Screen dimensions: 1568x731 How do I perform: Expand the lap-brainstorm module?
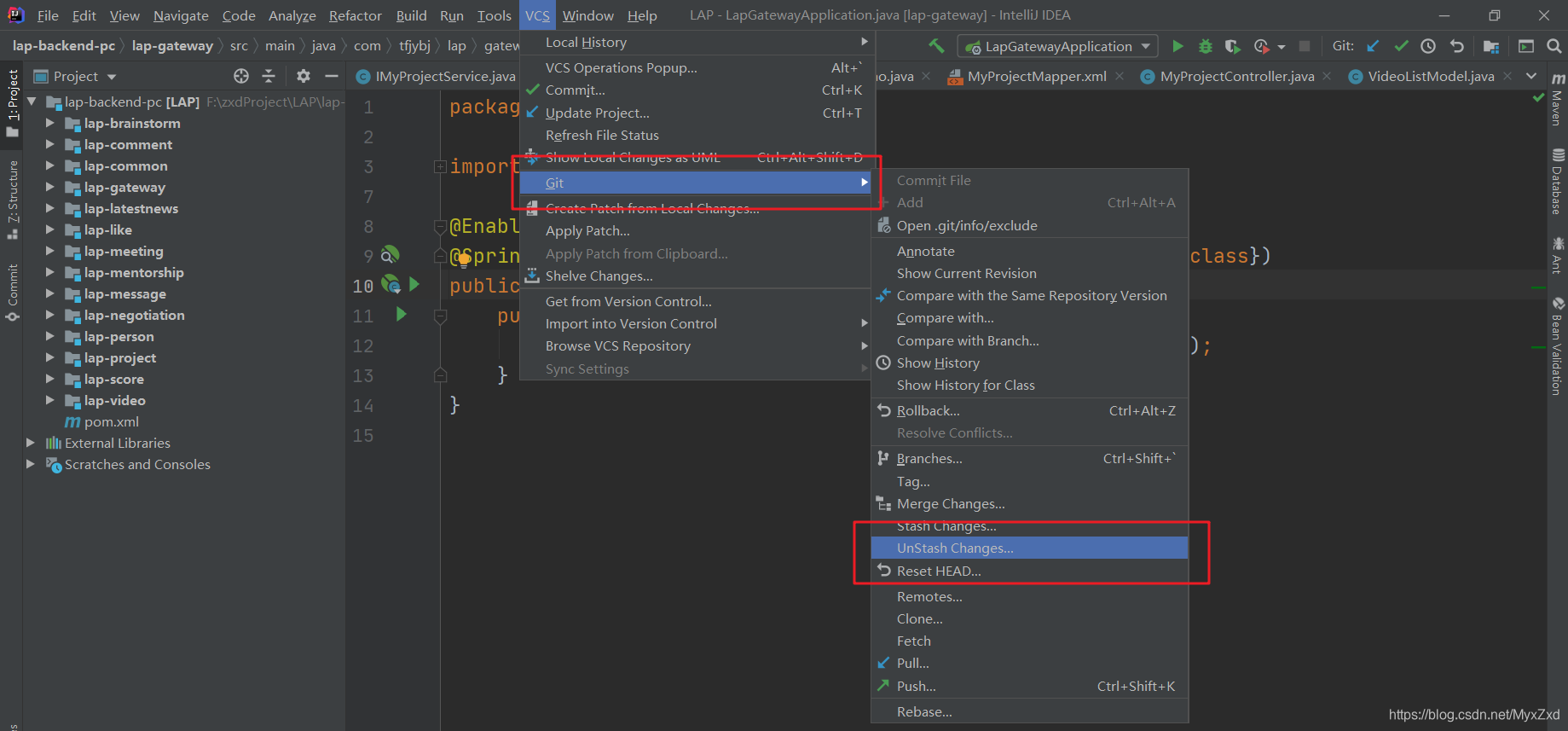pyautogui.click(x=49, y=123)
